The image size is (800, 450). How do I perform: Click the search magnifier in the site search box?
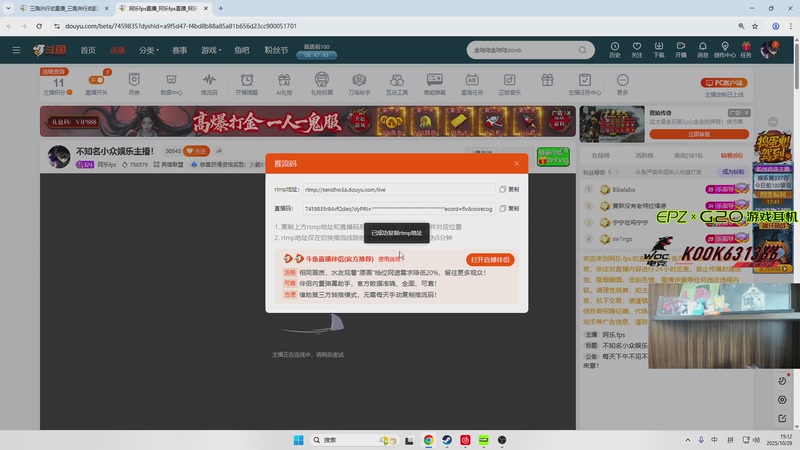pyautogui.click(x=582, y=50)
